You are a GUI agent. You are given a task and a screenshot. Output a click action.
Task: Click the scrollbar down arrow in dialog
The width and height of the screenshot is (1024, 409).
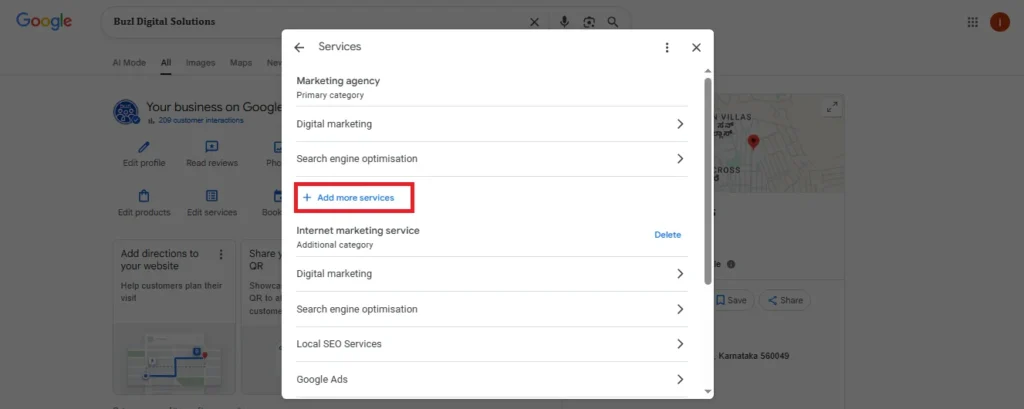click(x=708, y=391)
